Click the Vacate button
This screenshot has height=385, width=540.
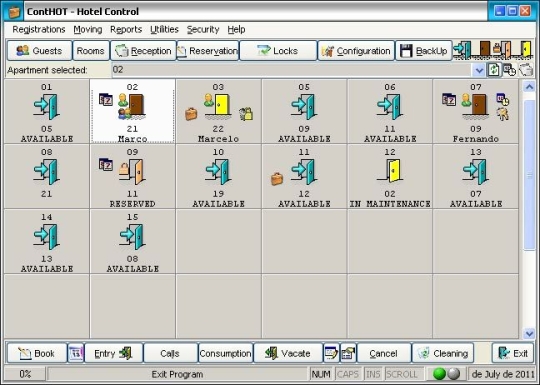(288, 353)
